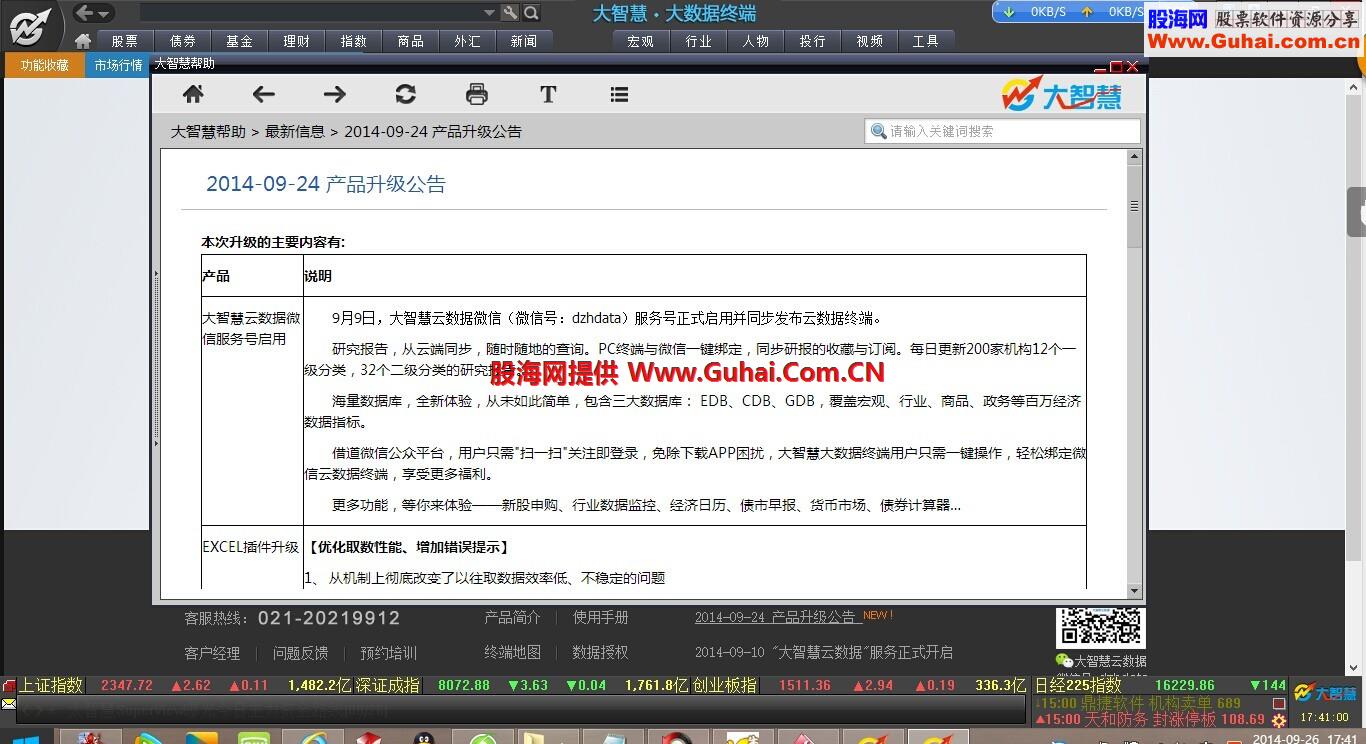Open the 债券 menu tab
This screenshot has height=744, width=1366.
(x=183, y=41)
